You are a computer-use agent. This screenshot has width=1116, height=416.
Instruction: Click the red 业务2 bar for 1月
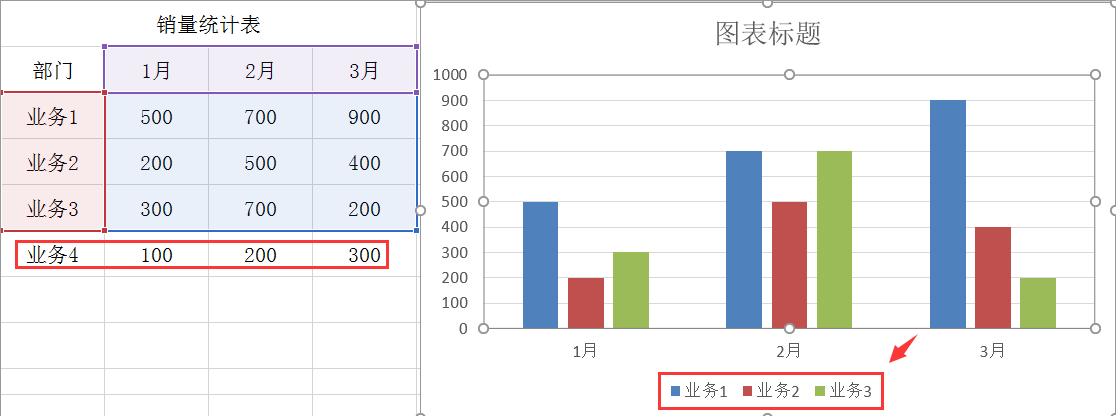point(586,303)
